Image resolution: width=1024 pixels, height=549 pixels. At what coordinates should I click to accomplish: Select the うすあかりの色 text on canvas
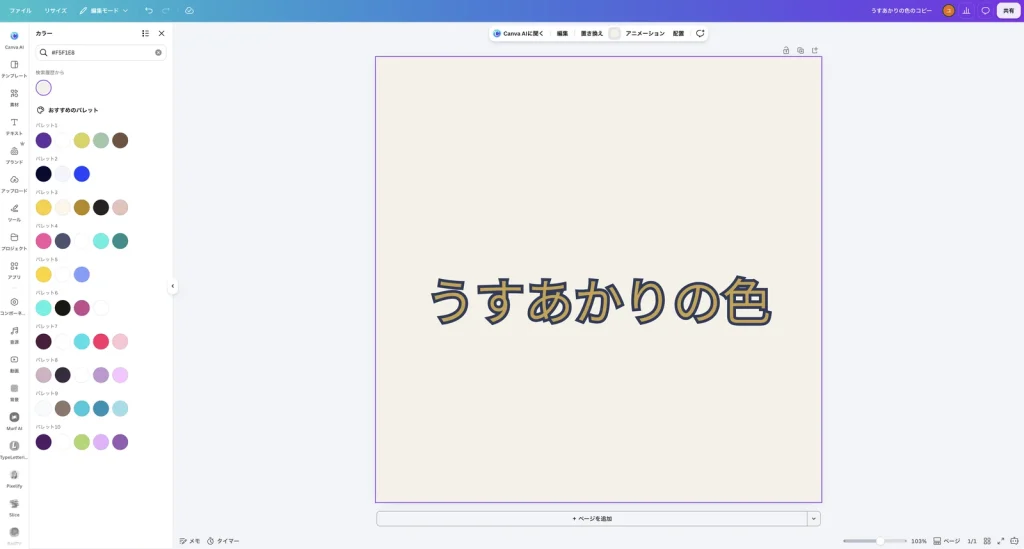point(600,302)
